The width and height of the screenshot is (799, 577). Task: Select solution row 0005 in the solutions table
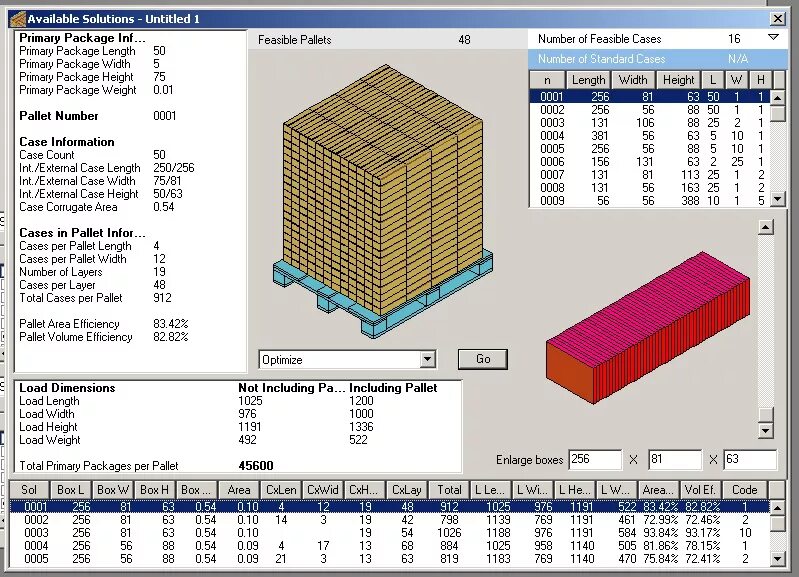click(x=389, y=559)
